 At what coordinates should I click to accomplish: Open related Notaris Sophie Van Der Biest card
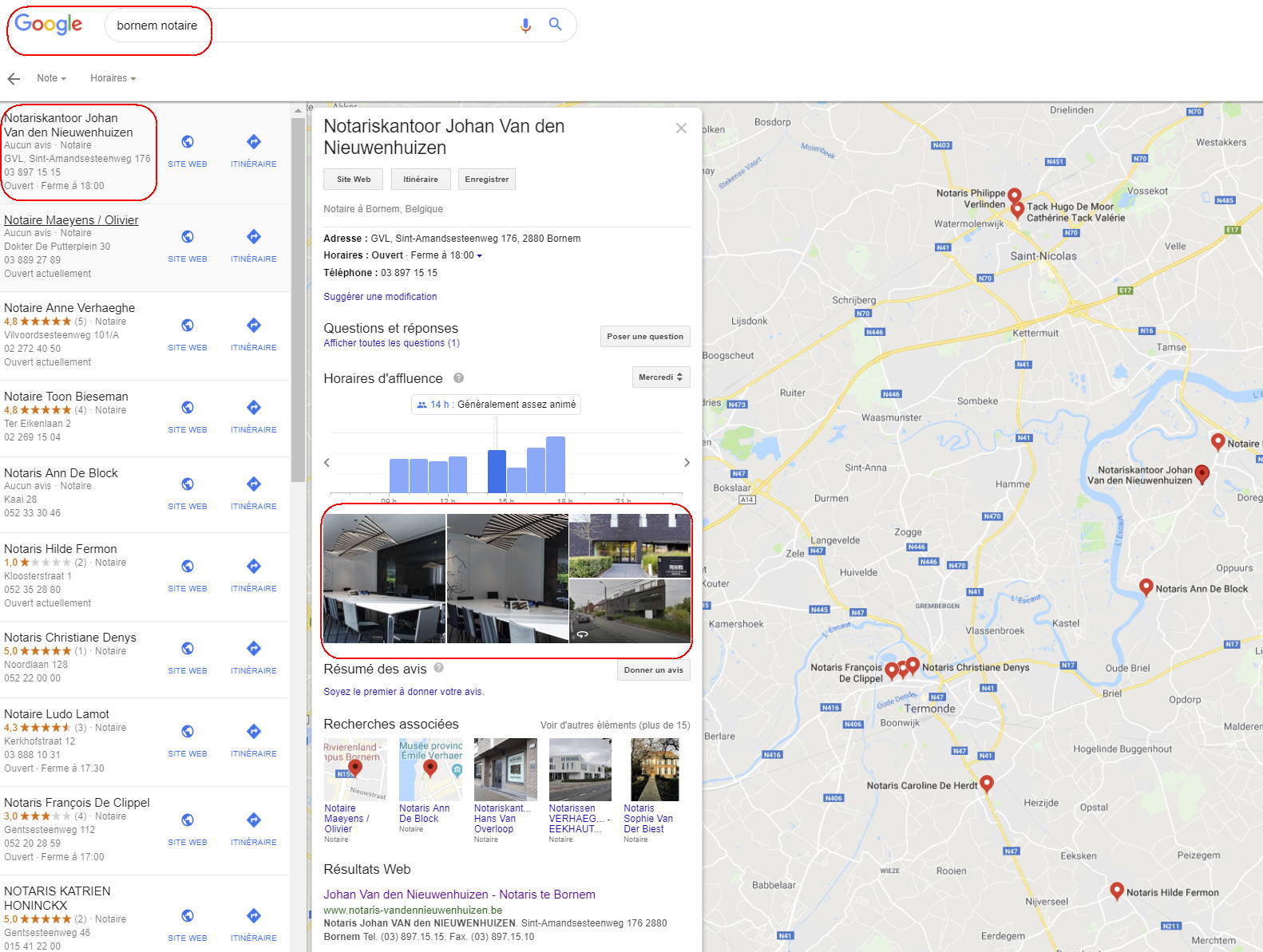(654, 790)
